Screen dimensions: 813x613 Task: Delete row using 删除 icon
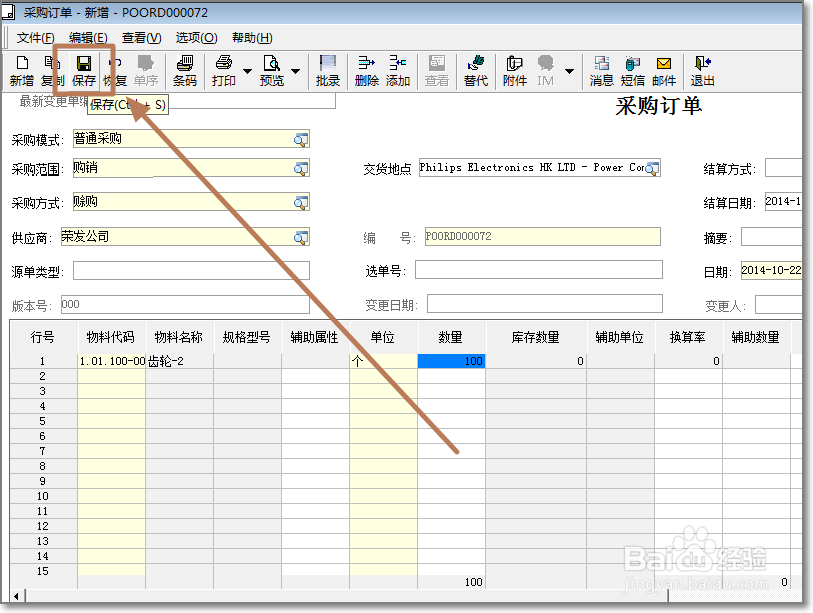pyautogui.click(x=367, y=71)
